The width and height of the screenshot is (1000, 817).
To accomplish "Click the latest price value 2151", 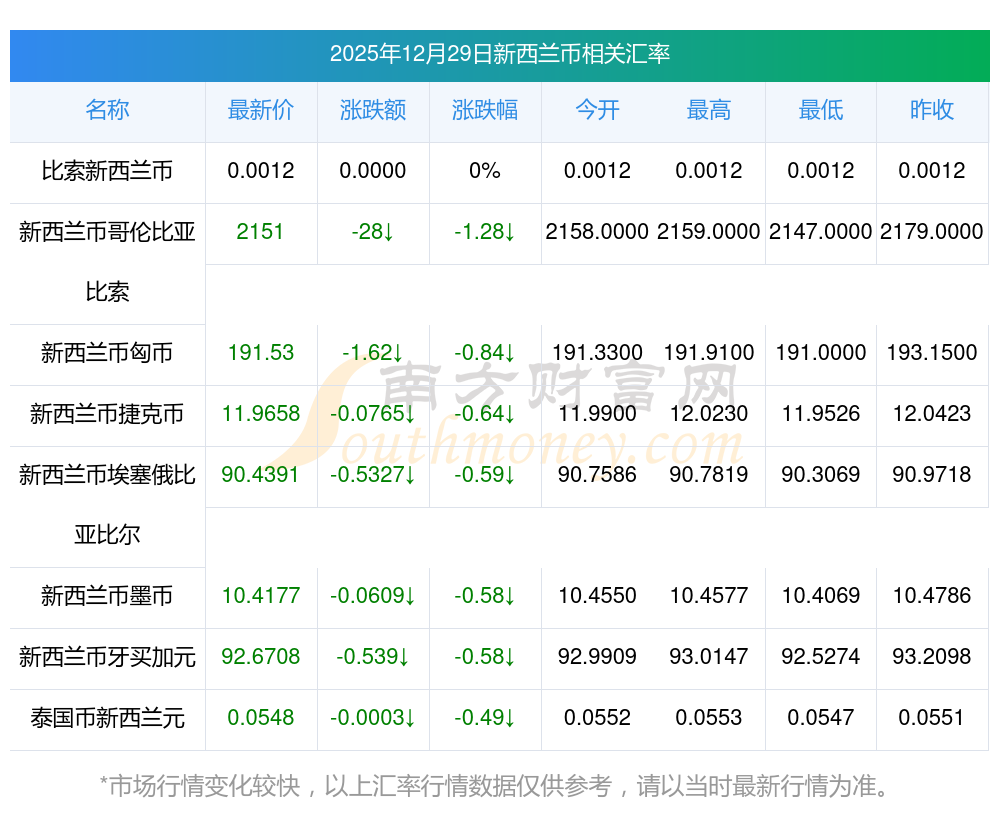I will click(x=261, y=232).
